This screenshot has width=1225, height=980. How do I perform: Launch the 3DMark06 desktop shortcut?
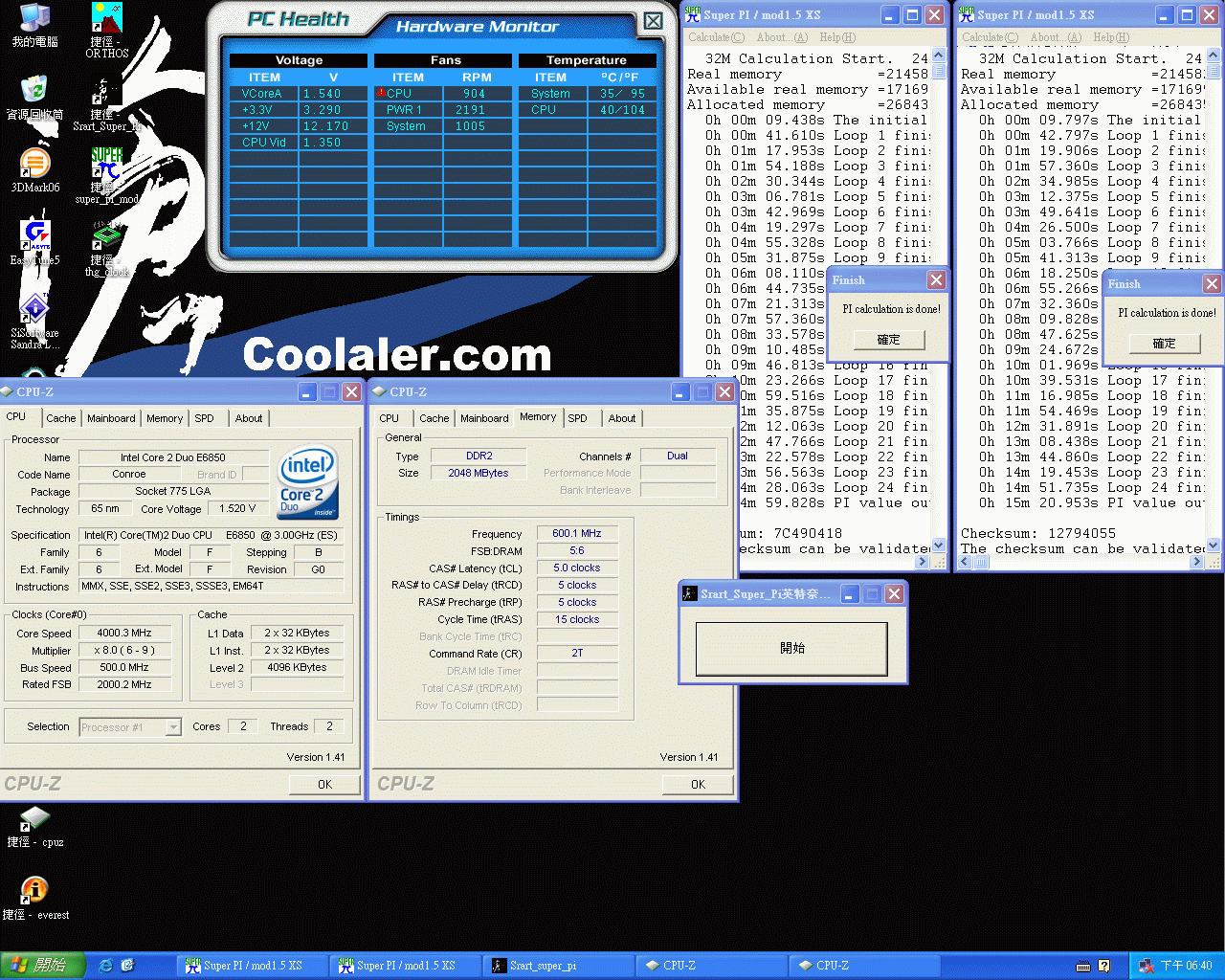(x=34, y=170)
